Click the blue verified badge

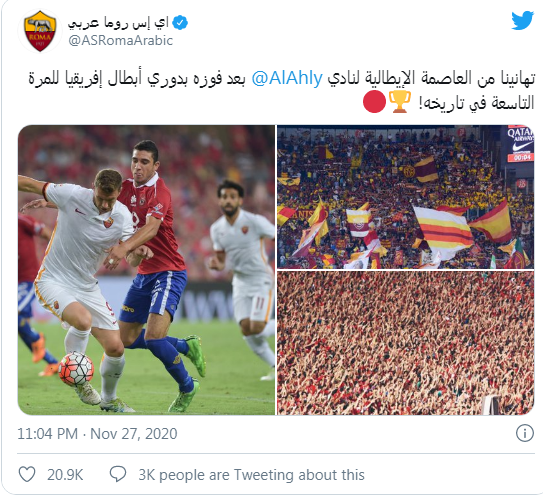coord(180,23)
